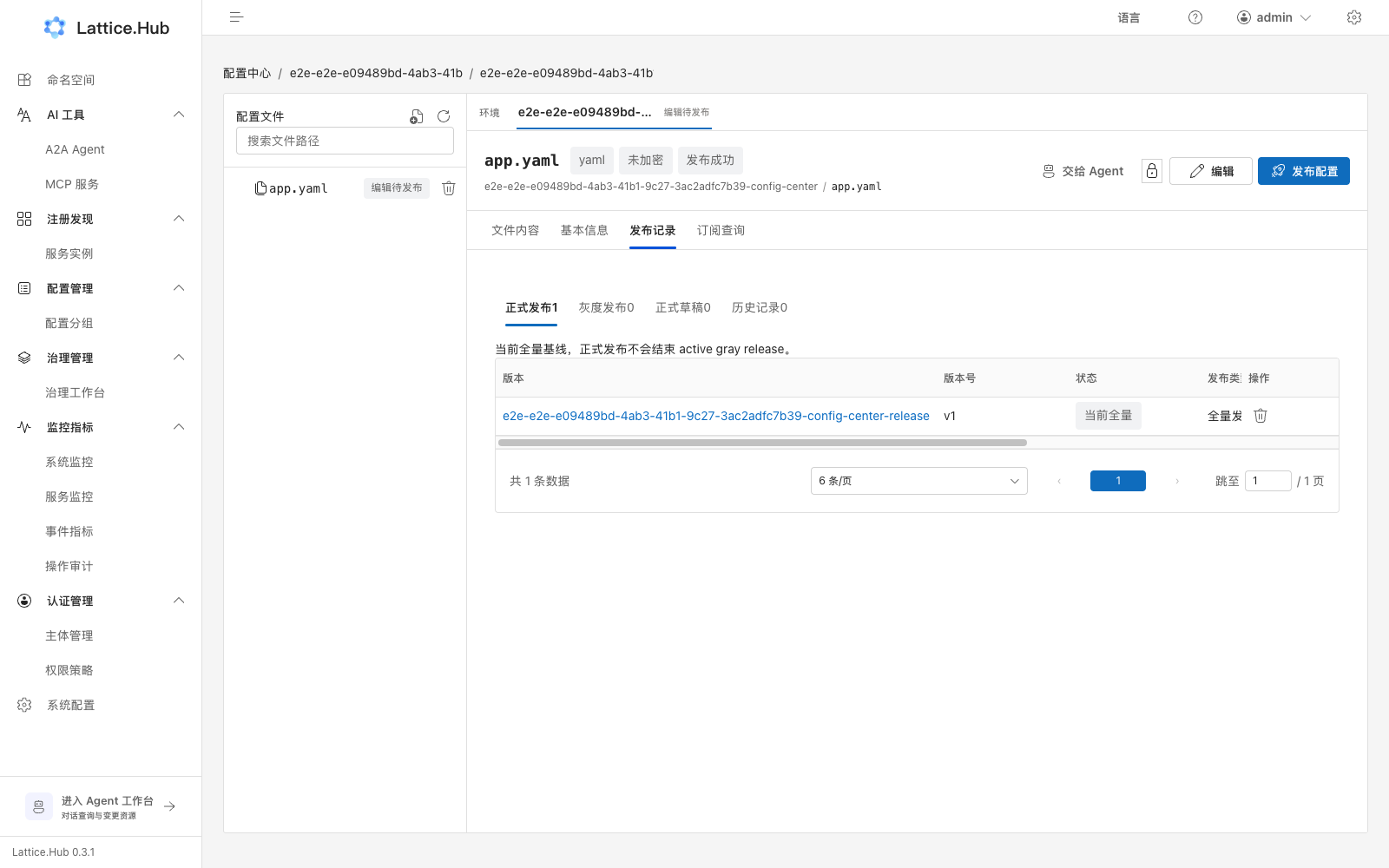
Task: Open 权限策略 in sidebar
Action: click(x=69, y=670)
